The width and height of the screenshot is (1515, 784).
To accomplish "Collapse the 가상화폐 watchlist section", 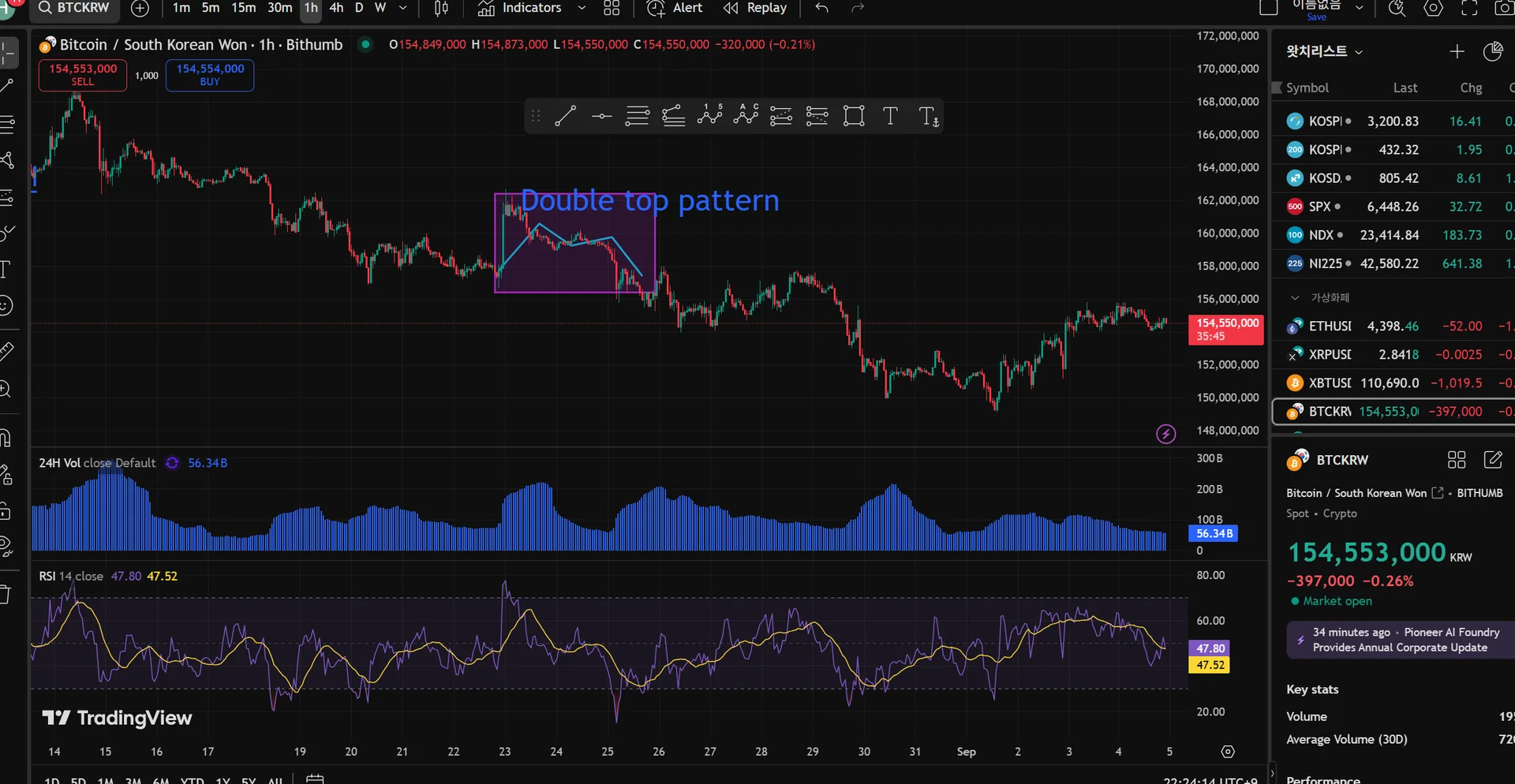I will 1295,297.
